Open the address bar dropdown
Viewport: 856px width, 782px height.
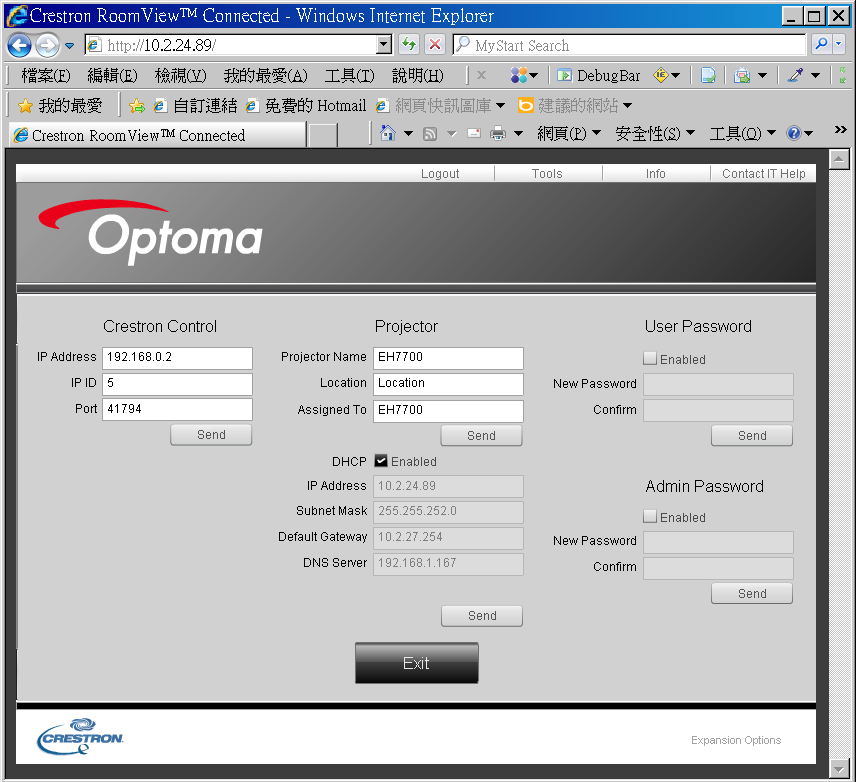coord(384,45)
